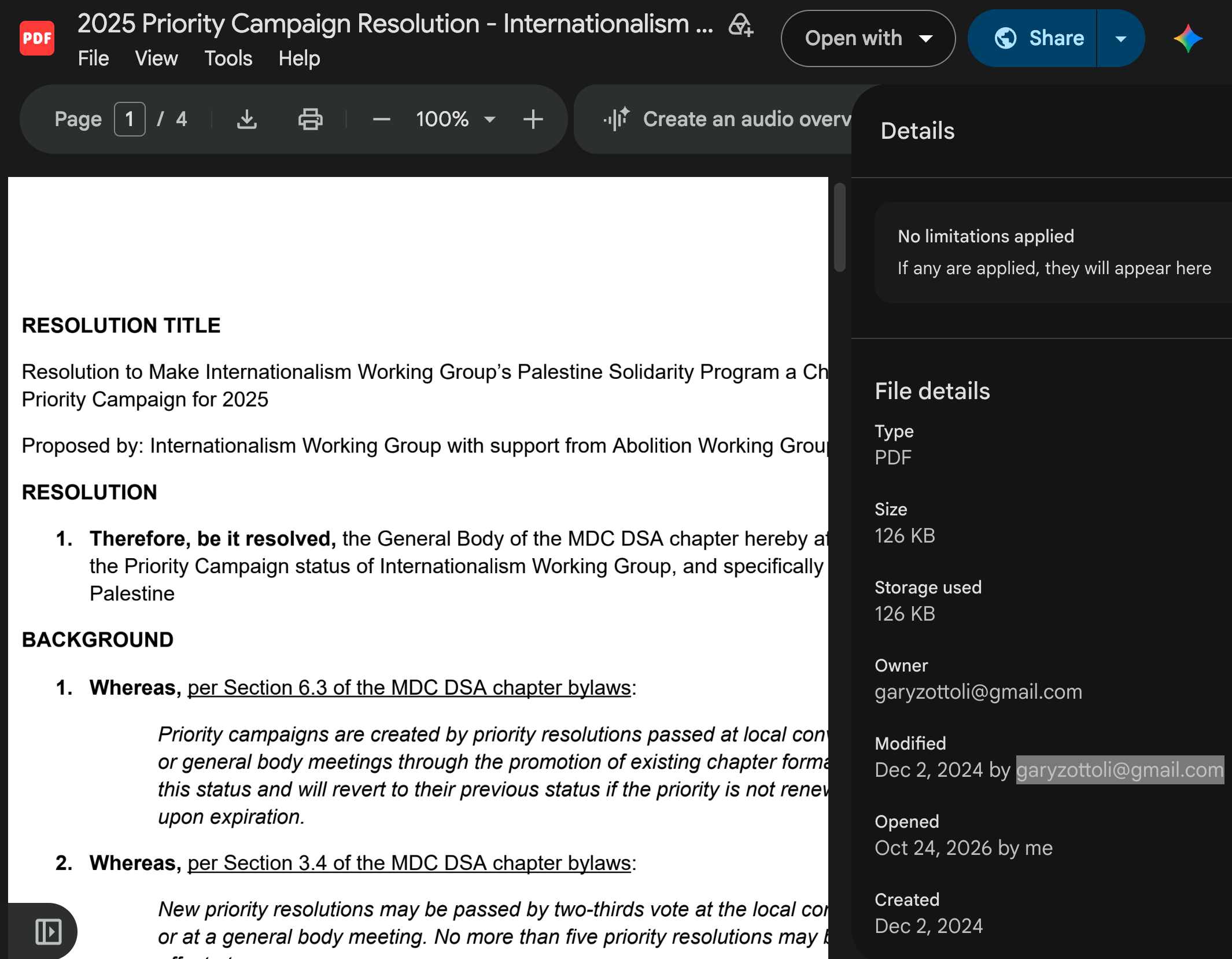Click 'Therefore, be it resolved,' bold text

click(x=213, y=538)
